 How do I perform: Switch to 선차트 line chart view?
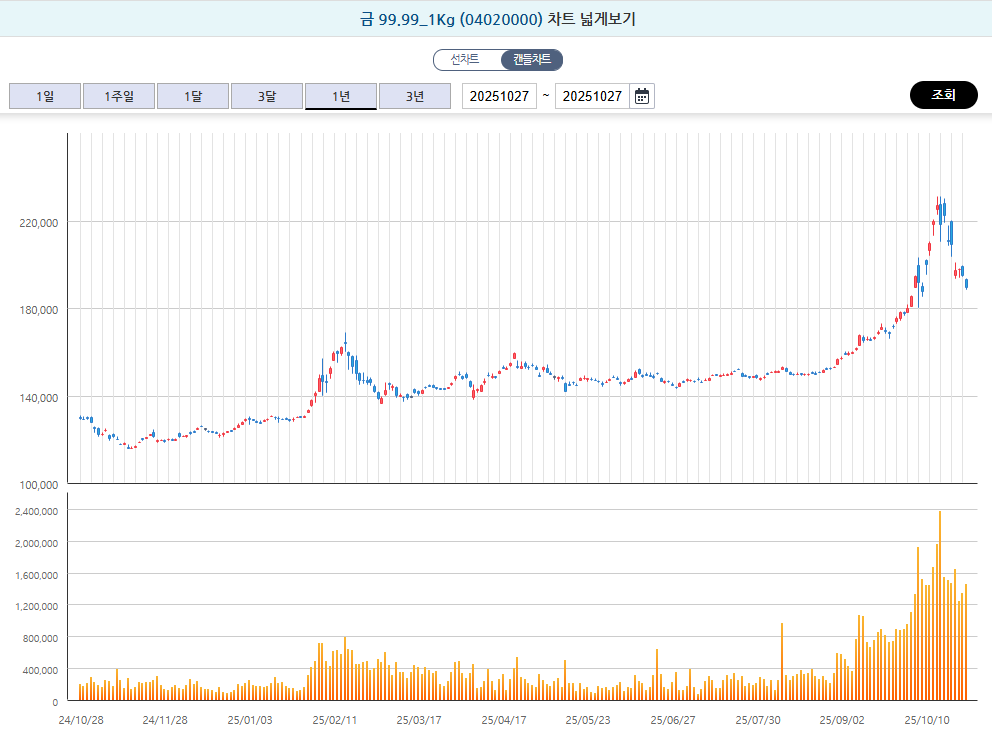click(465, 60)
